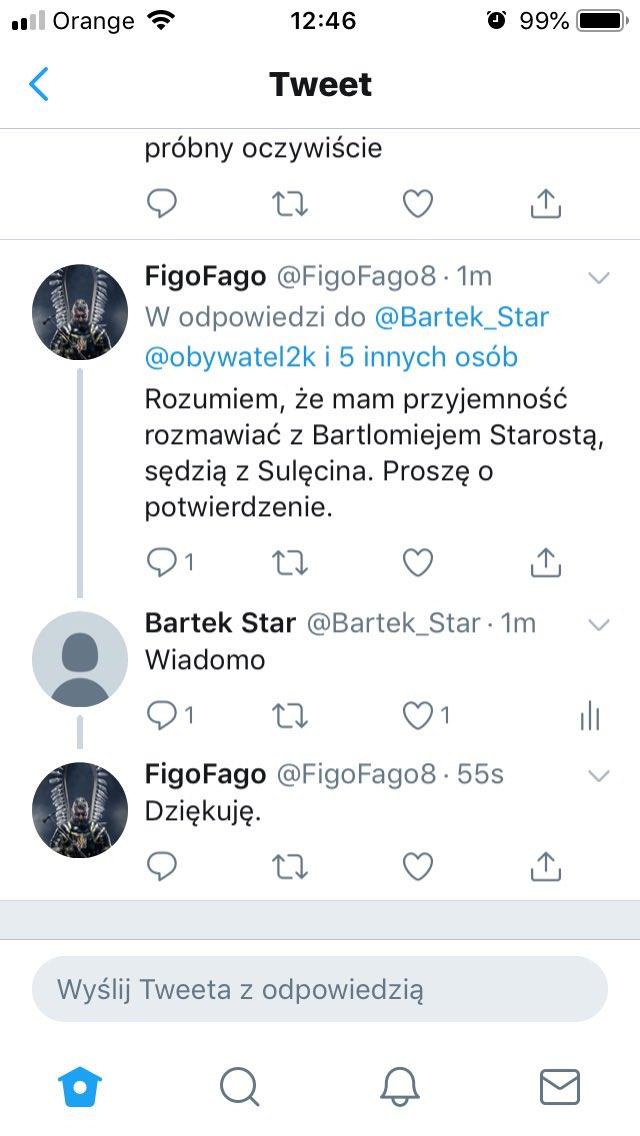View tweet activity stats on 'Wiadomo'
The image size is (640, 1136).
590,717
